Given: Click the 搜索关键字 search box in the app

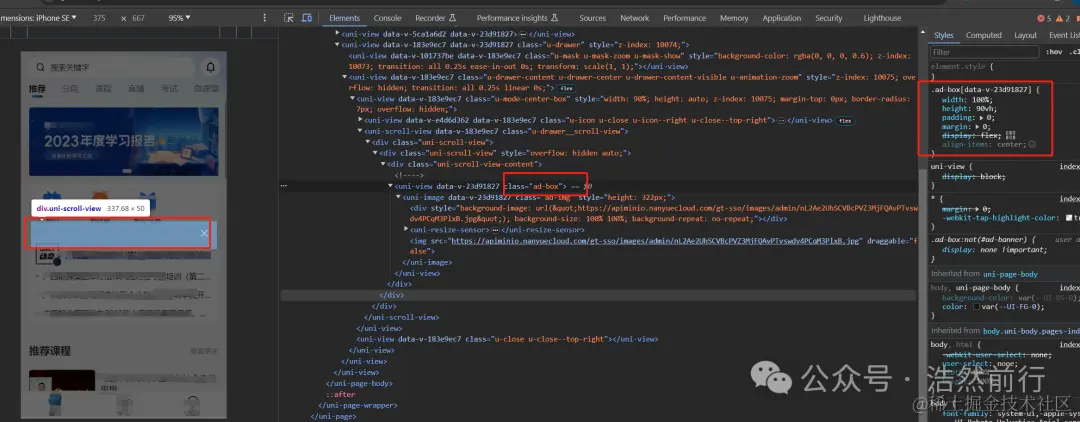Looking at the screenshot, I should [x=114, y=67].
